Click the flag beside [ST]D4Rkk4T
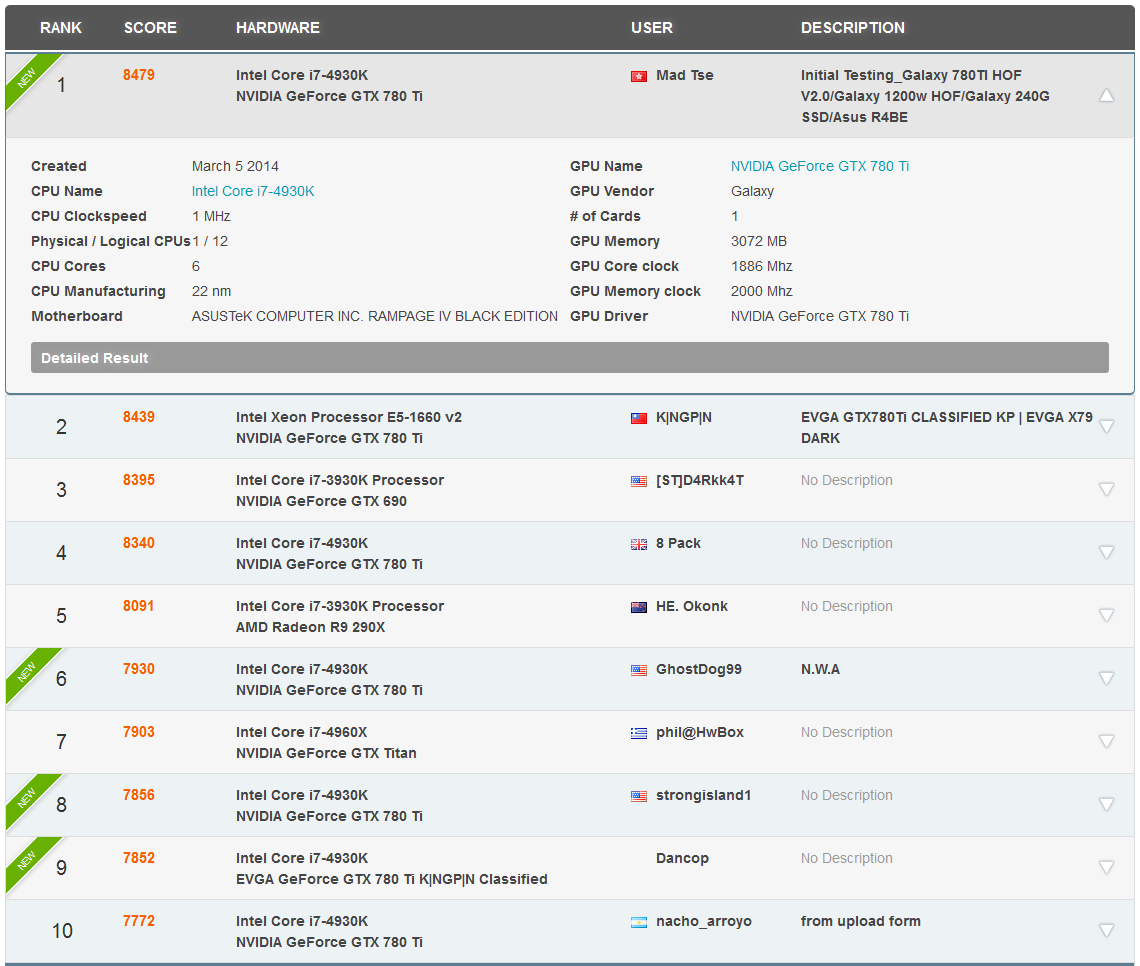1140x966 pixels. [x=639, y=481]
